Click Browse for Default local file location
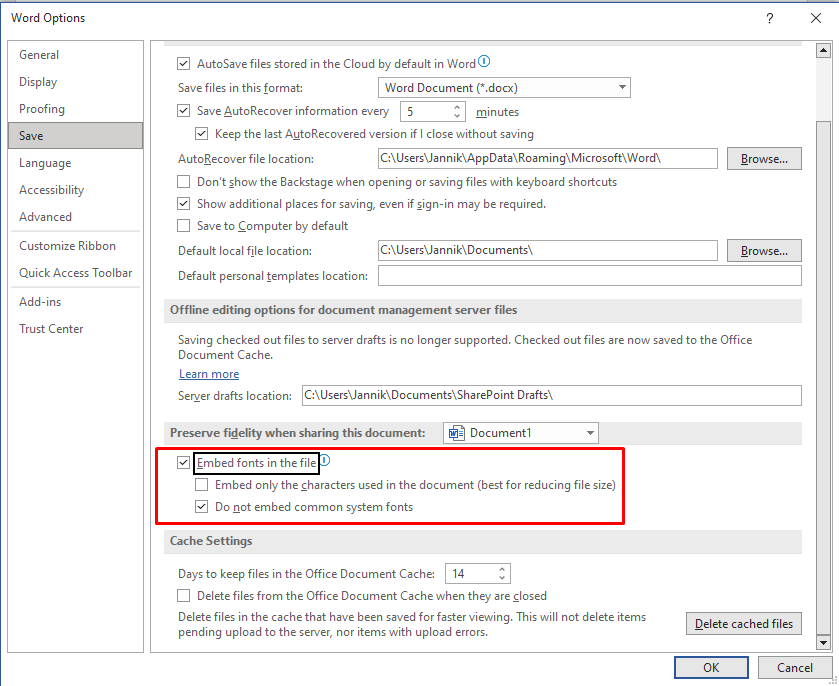Viewport: 839px width, 686px height. coord(764,250)
